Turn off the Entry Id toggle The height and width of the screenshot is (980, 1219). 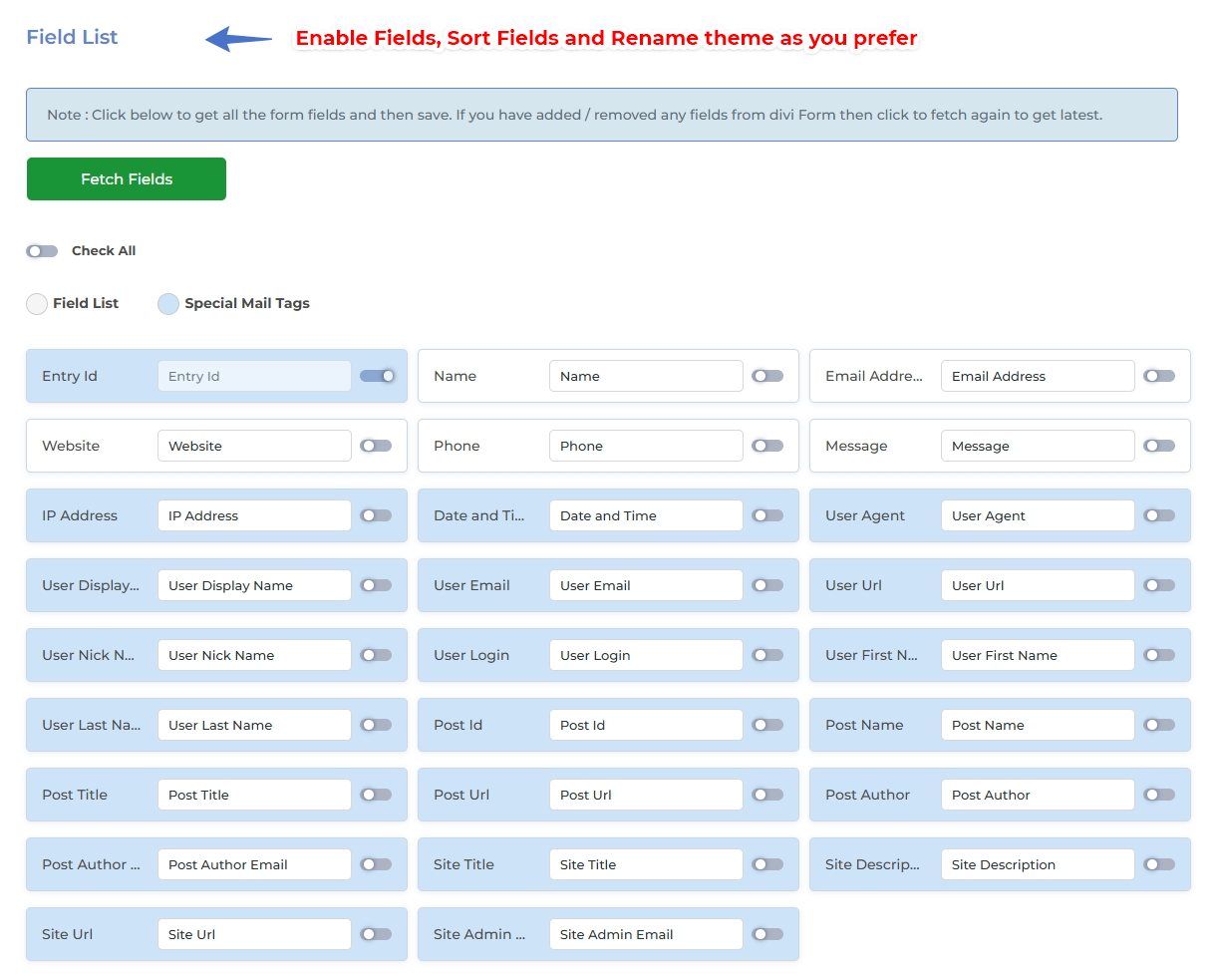point(377,376)
